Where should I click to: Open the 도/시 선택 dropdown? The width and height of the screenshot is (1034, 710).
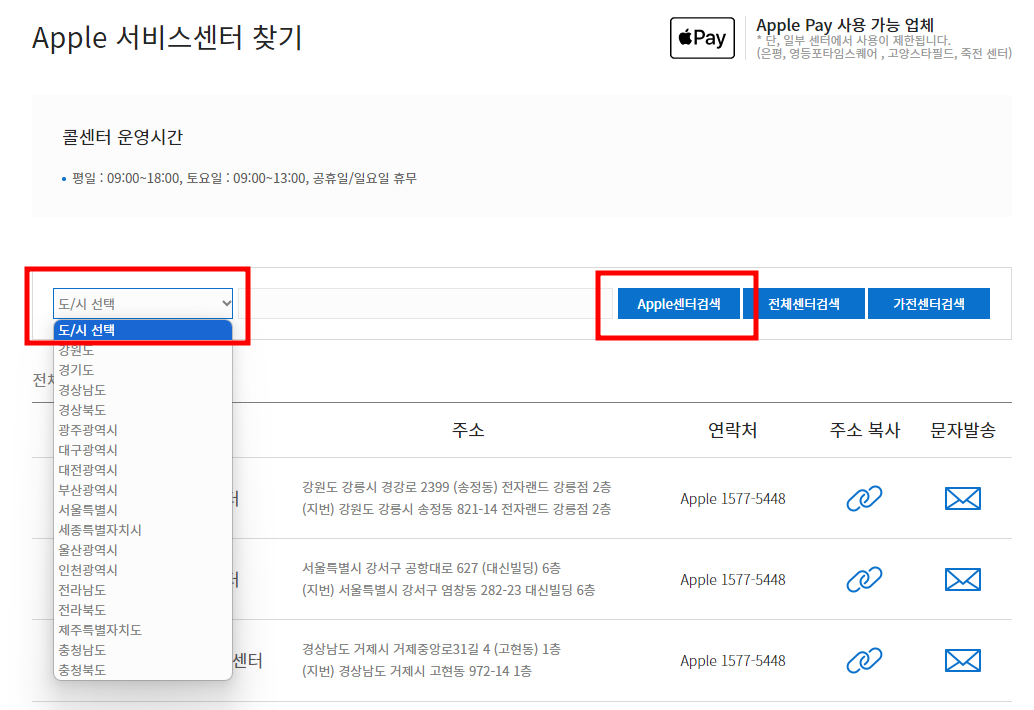142,303
